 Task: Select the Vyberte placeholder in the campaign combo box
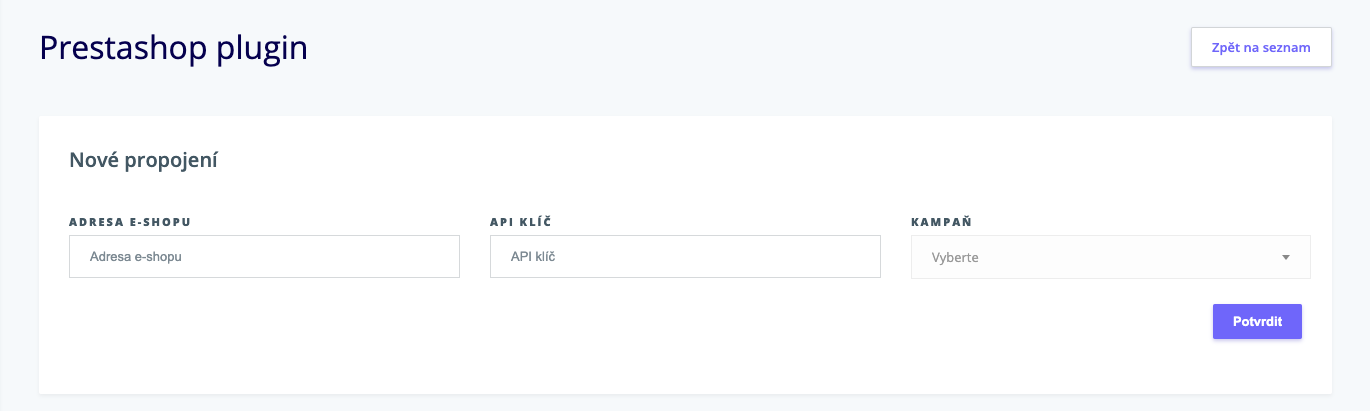point(955,257)
